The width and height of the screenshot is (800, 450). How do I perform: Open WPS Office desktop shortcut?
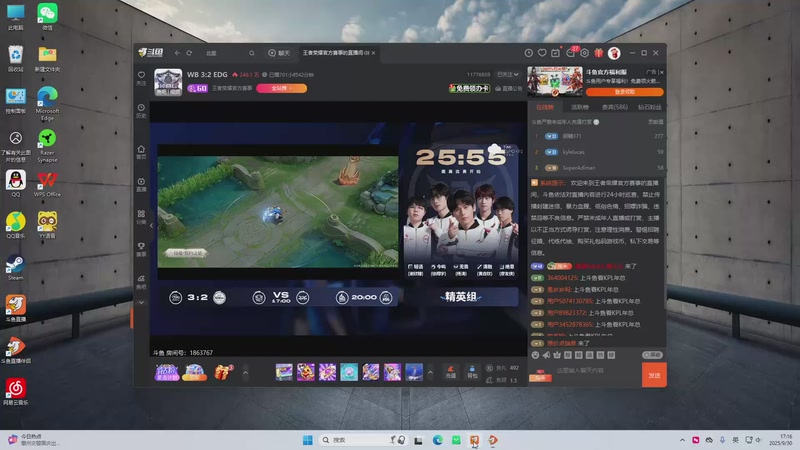(47, 185)
